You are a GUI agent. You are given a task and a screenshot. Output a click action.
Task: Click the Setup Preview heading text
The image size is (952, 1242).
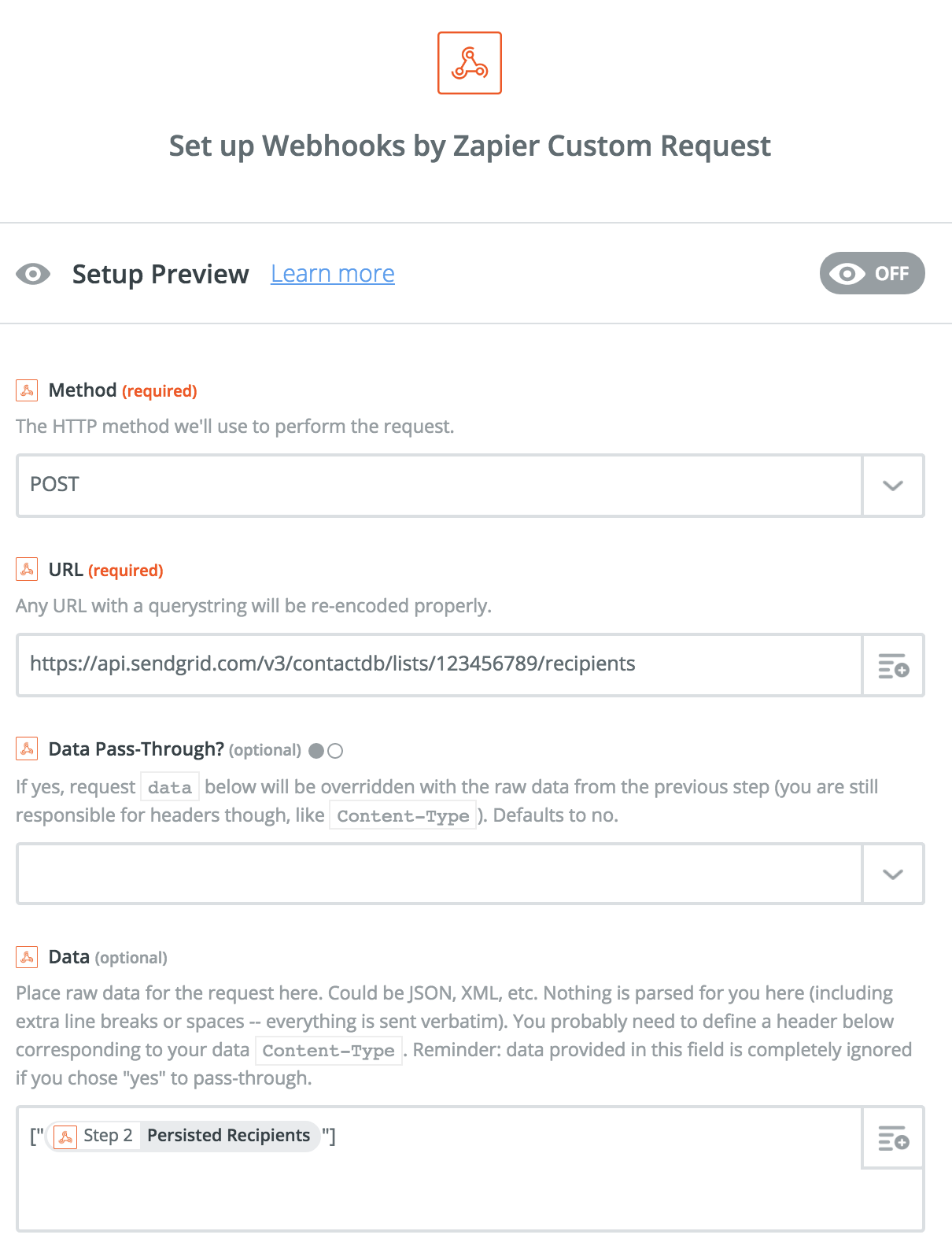[161, 274]
